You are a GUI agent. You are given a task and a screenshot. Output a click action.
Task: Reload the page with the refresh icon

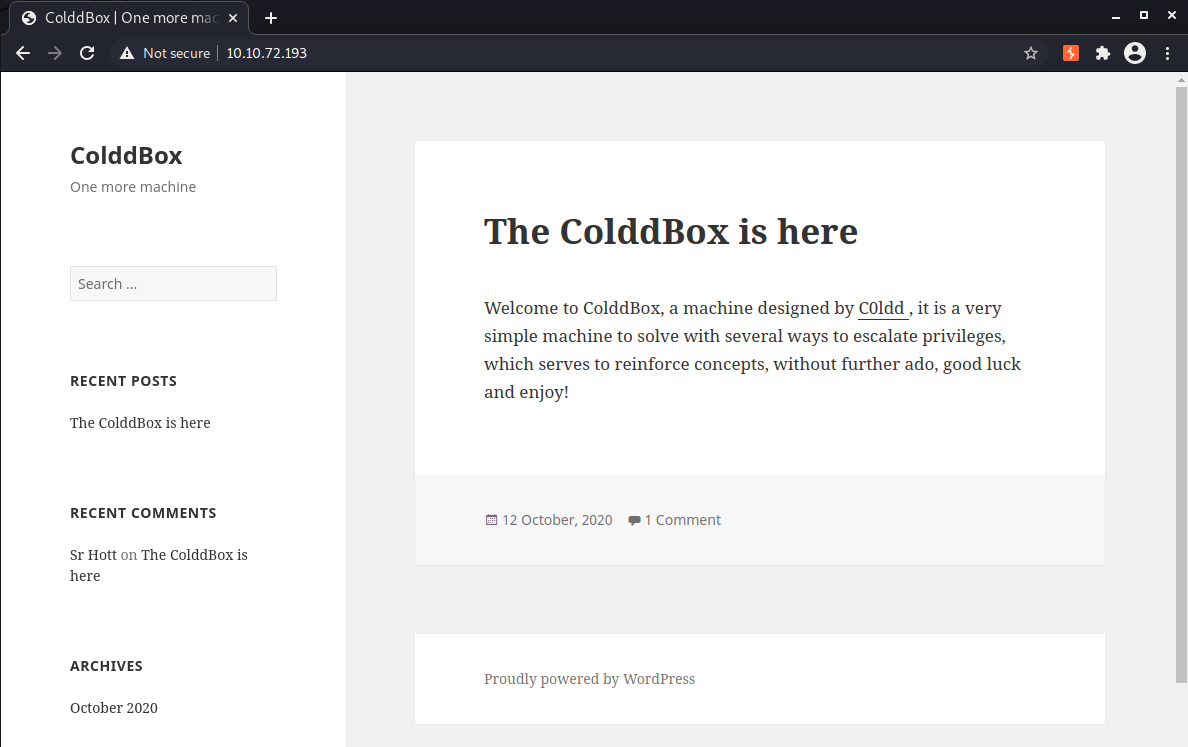[87, 53]
